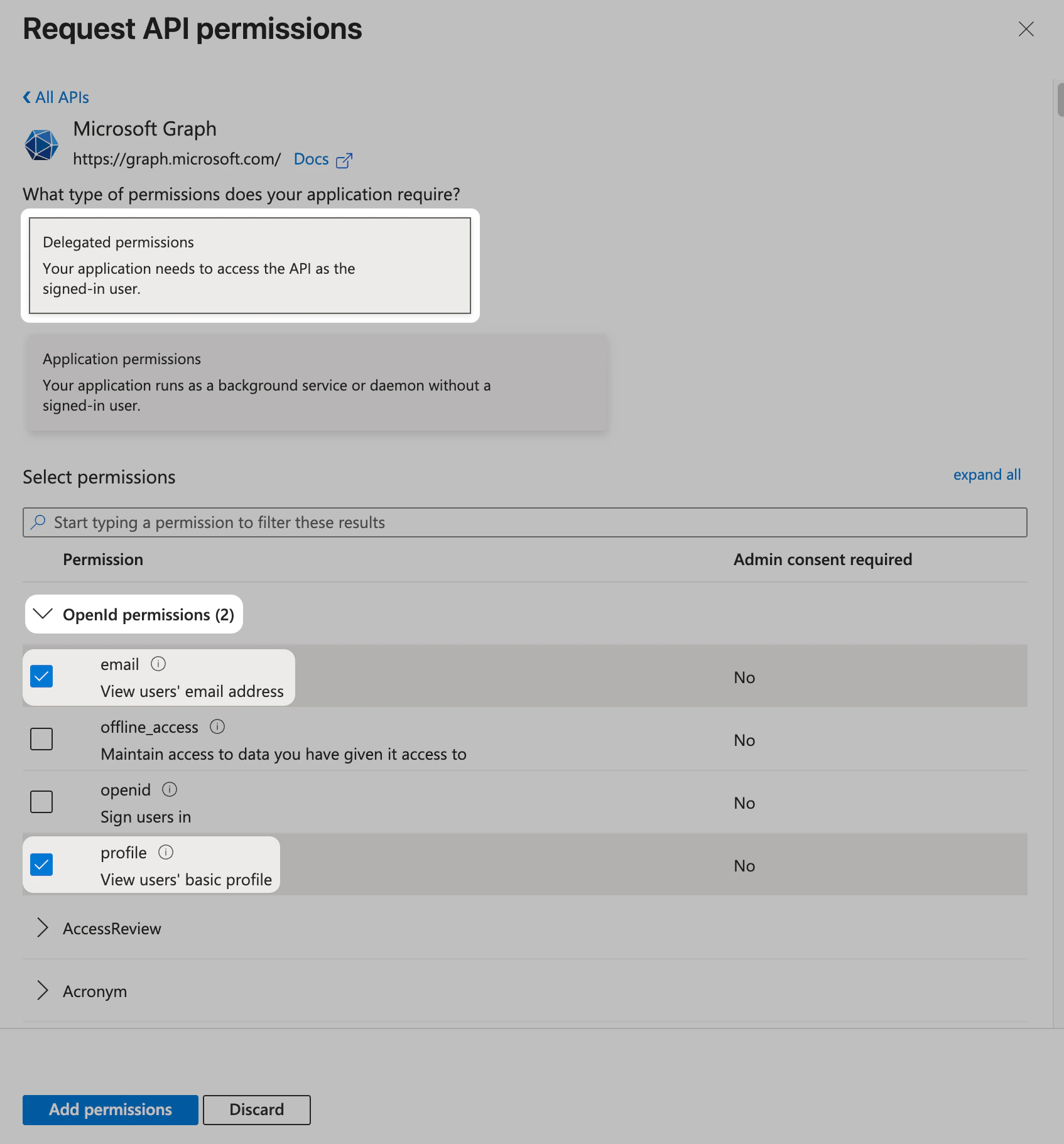
Task: View info tooltip for email permission
Action: pyautogui.click(x=159, y=664)
